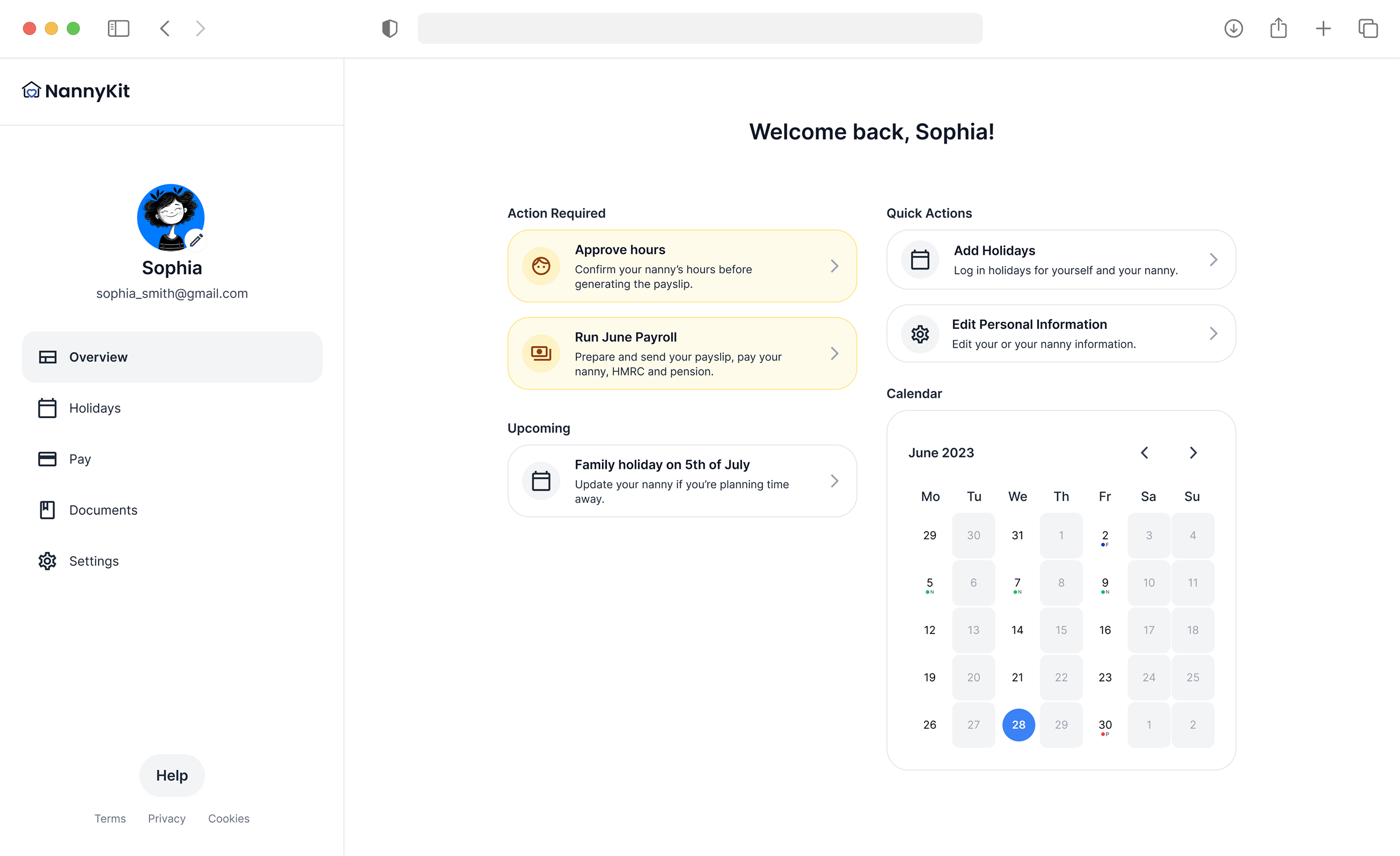This screenshot has height=856, width=1400.
Task: Open the Documents sidebar menu item
Action: pyautogui.click(x=103, y=510)
